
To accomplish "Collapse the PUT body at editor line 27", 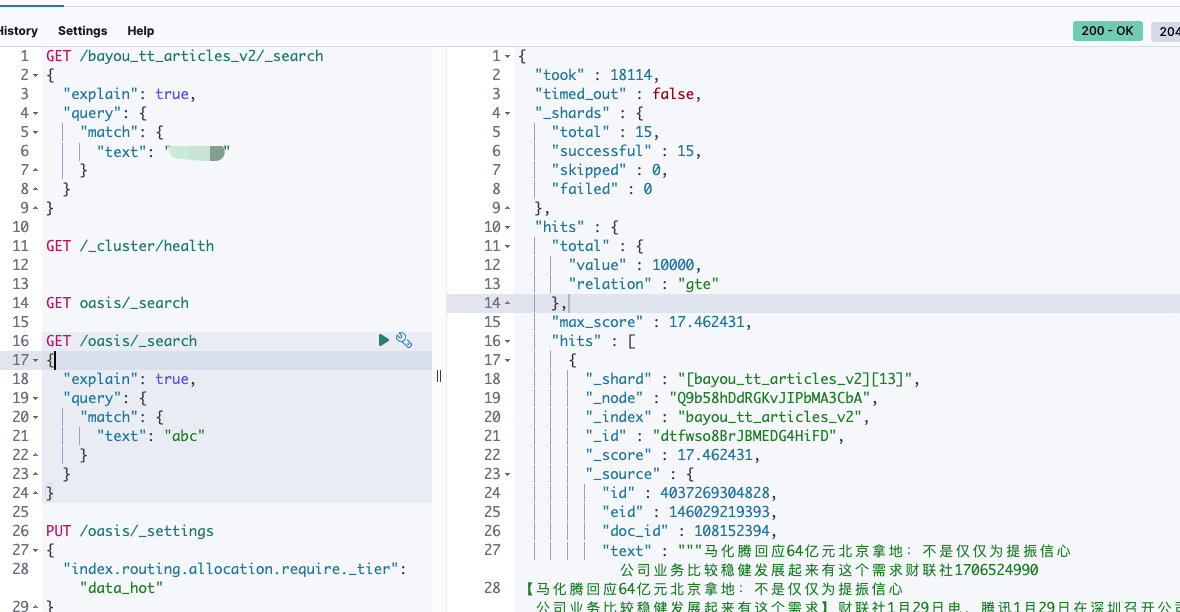I will [35, 550].
